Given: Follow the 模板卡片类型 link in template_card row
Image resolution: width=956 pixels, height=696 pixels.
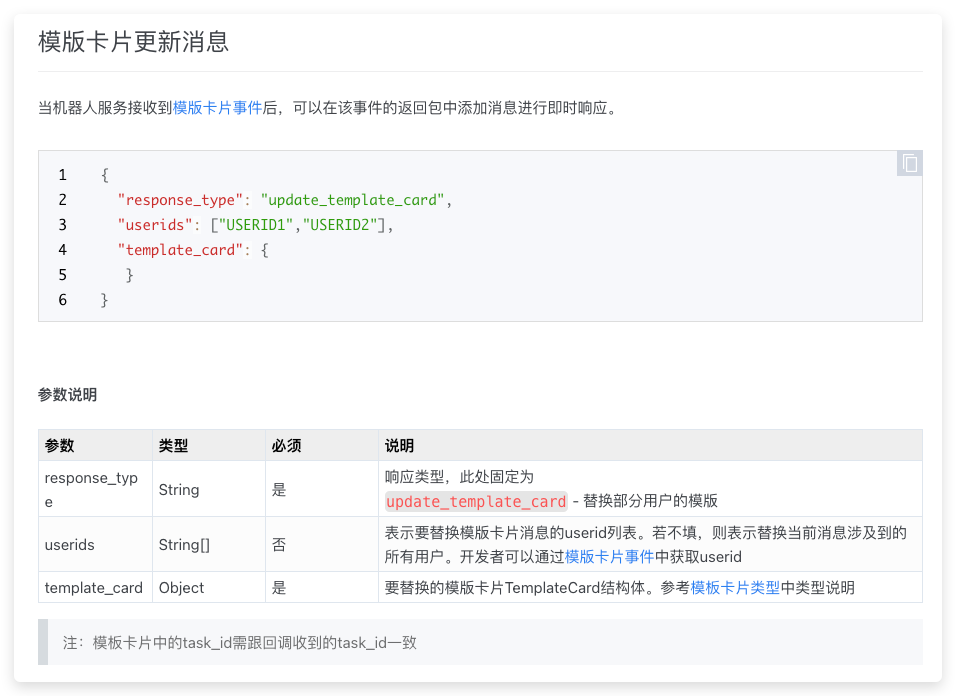Looking at the screenshot, I should [x=735, y=588].
